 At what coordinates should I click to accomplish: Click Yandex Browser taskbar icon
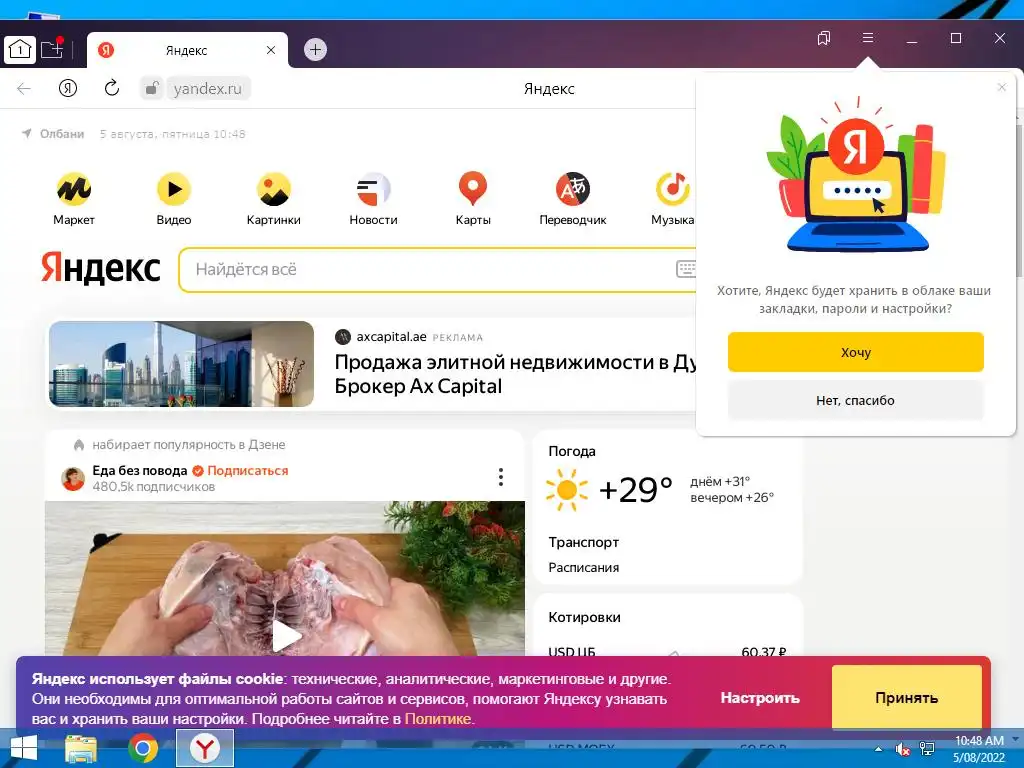205,748
